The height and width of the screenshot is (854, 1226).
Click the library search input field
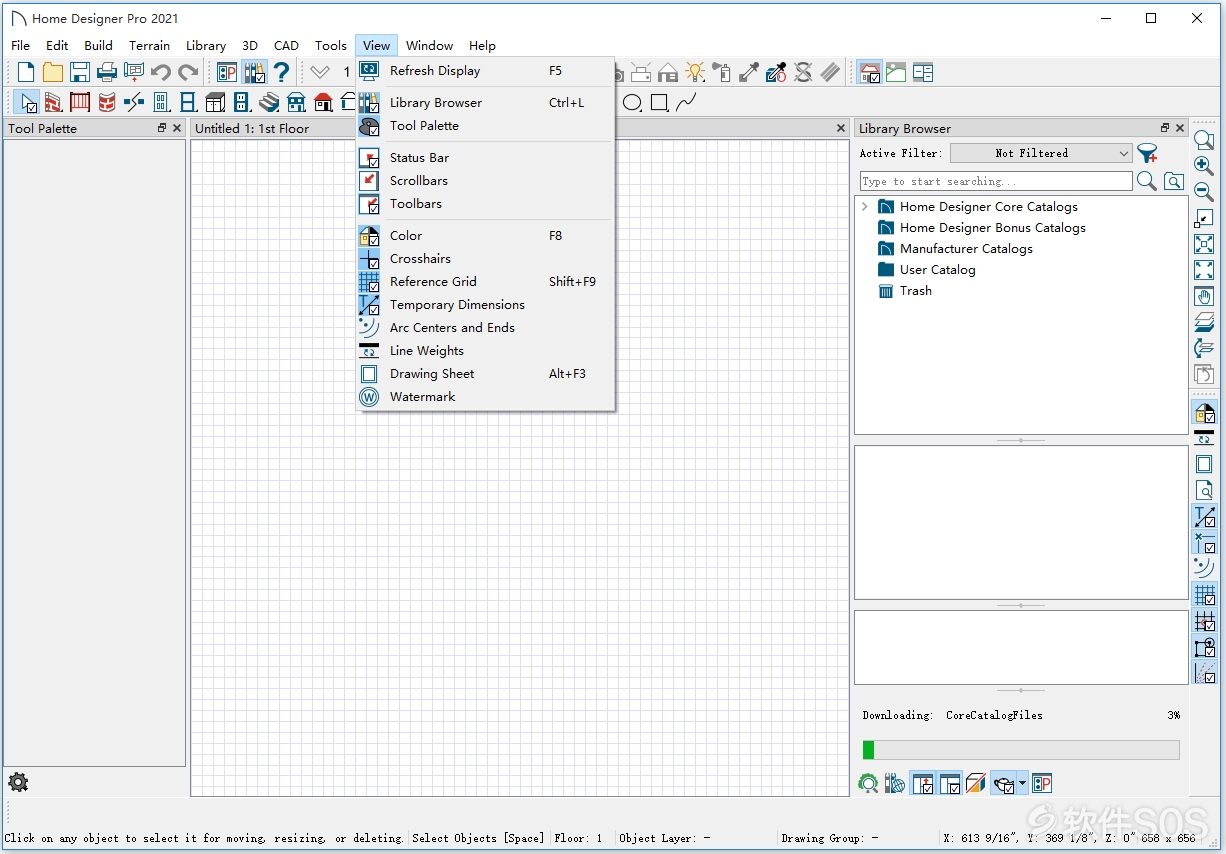tap(996, 181)
